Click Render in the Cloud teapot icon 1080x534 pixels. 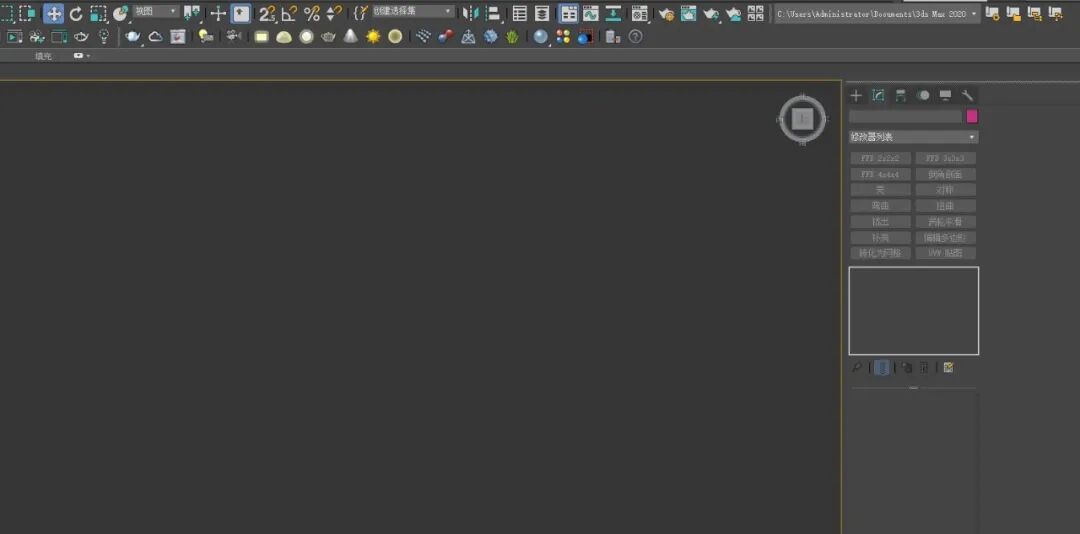tap(734, 13)
